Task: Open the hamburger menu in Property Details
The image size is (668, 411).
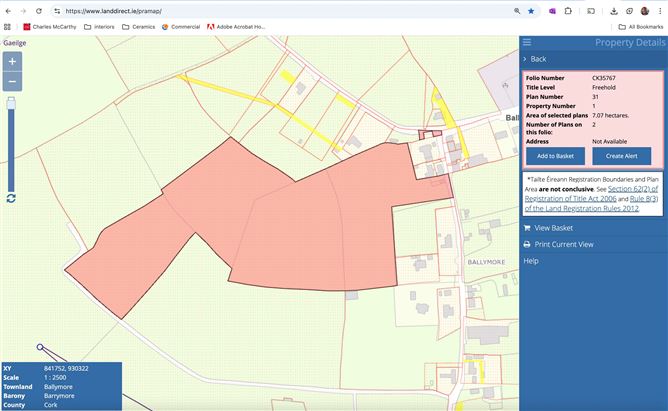Action: click(x=527, y=42)
